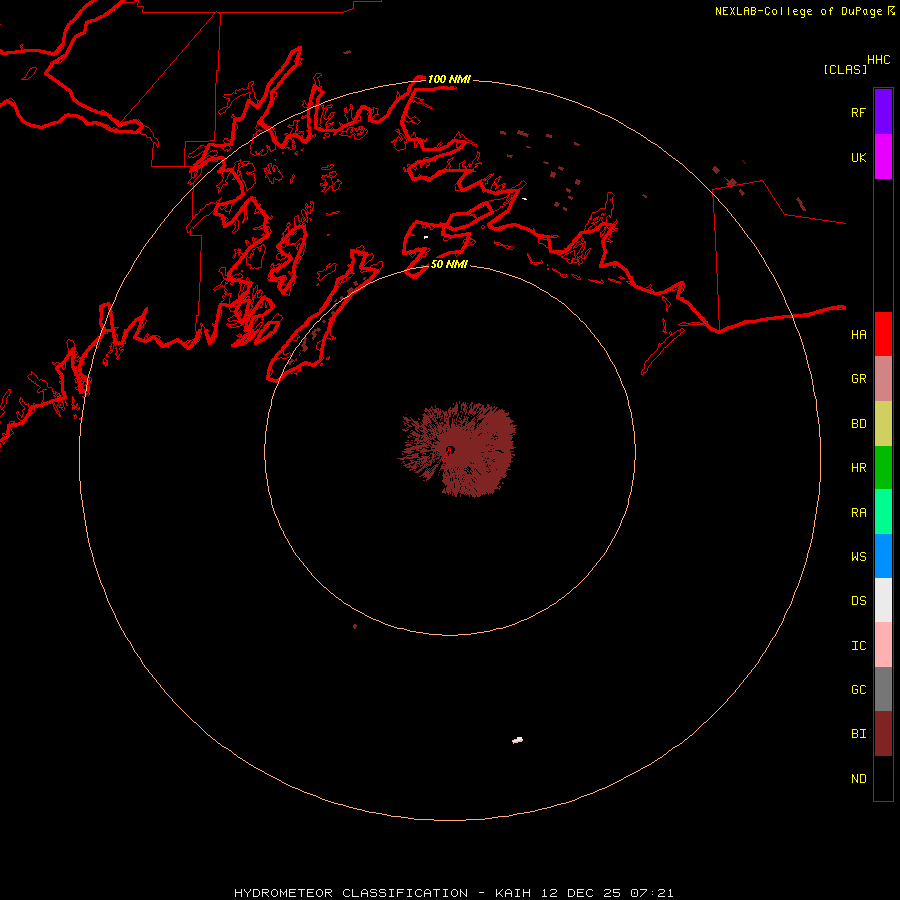This screenshot has width=900, height=900.
Task: Click the WS blue legend swatch
Action: click(x=883, y=556)
